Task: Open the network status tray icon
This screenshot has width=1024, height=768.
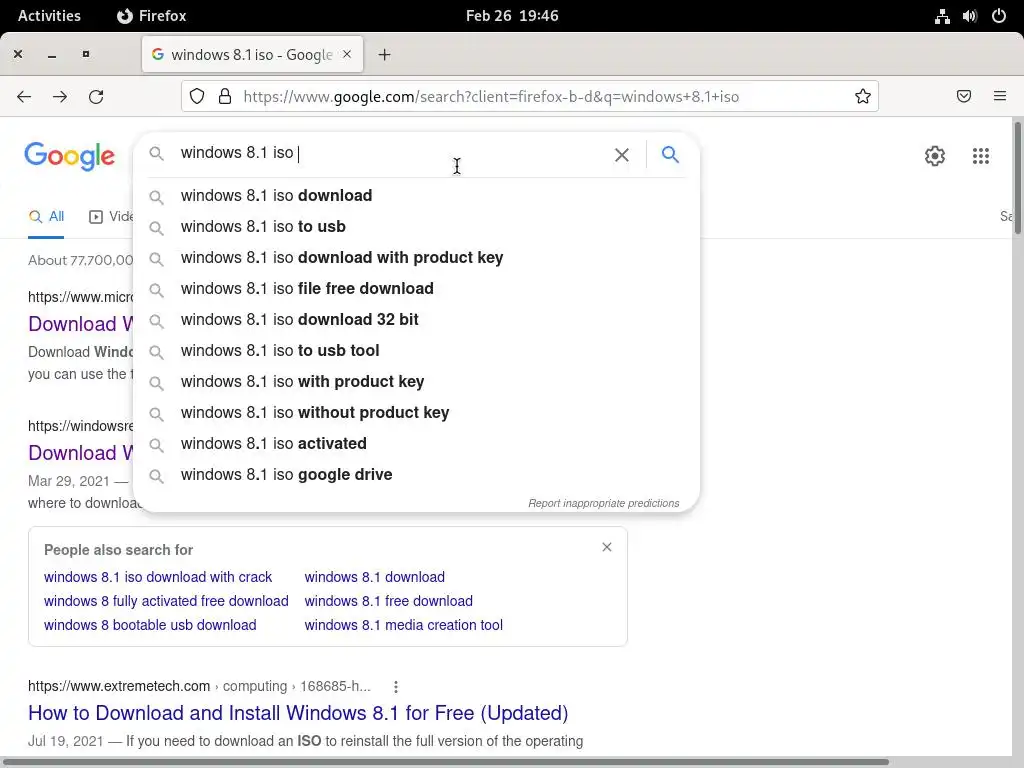Action: [x=942, y=16]
